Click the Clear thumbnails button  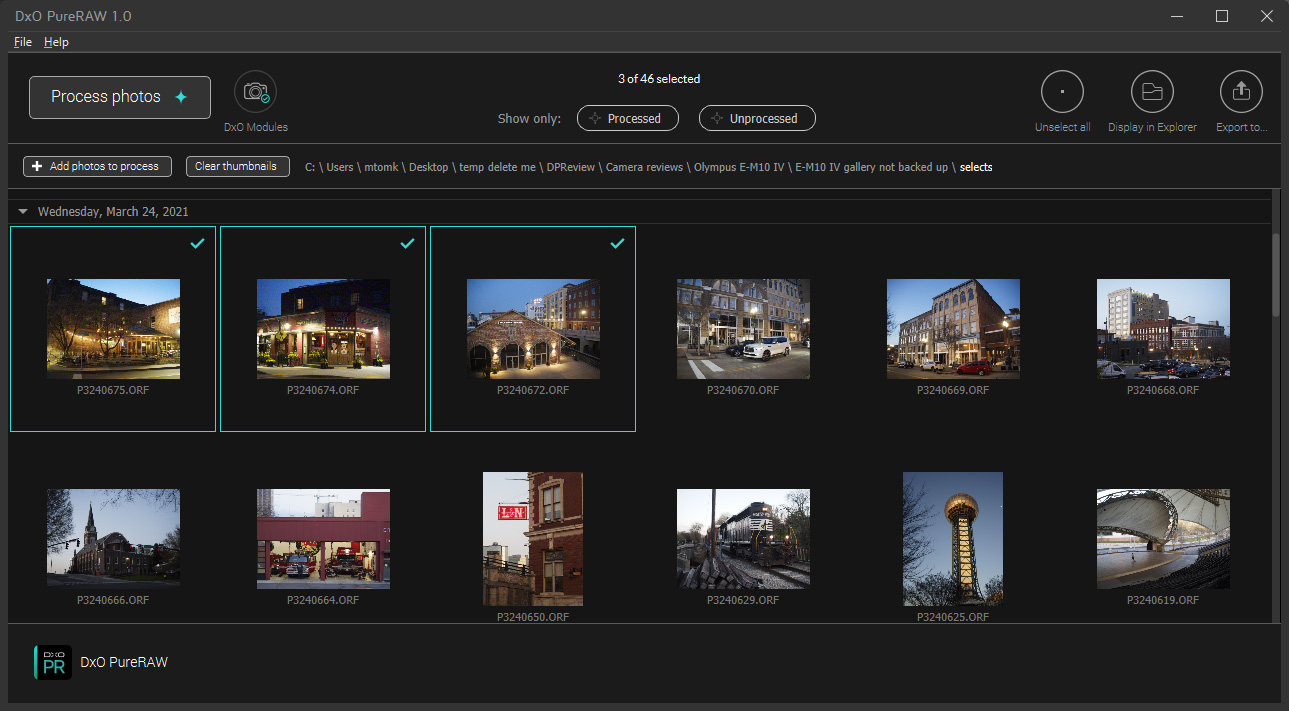point(237,166)
